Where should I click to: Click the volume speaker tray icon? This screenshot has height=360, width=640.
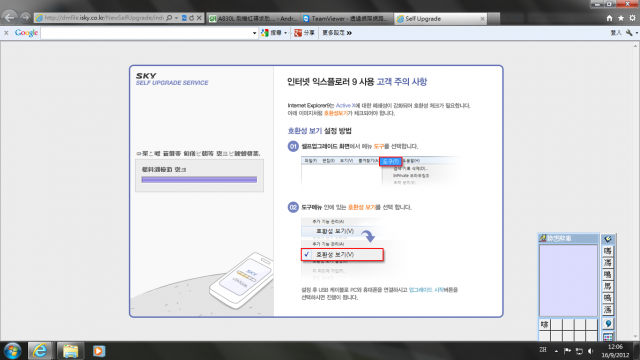(x=591, y=351)
